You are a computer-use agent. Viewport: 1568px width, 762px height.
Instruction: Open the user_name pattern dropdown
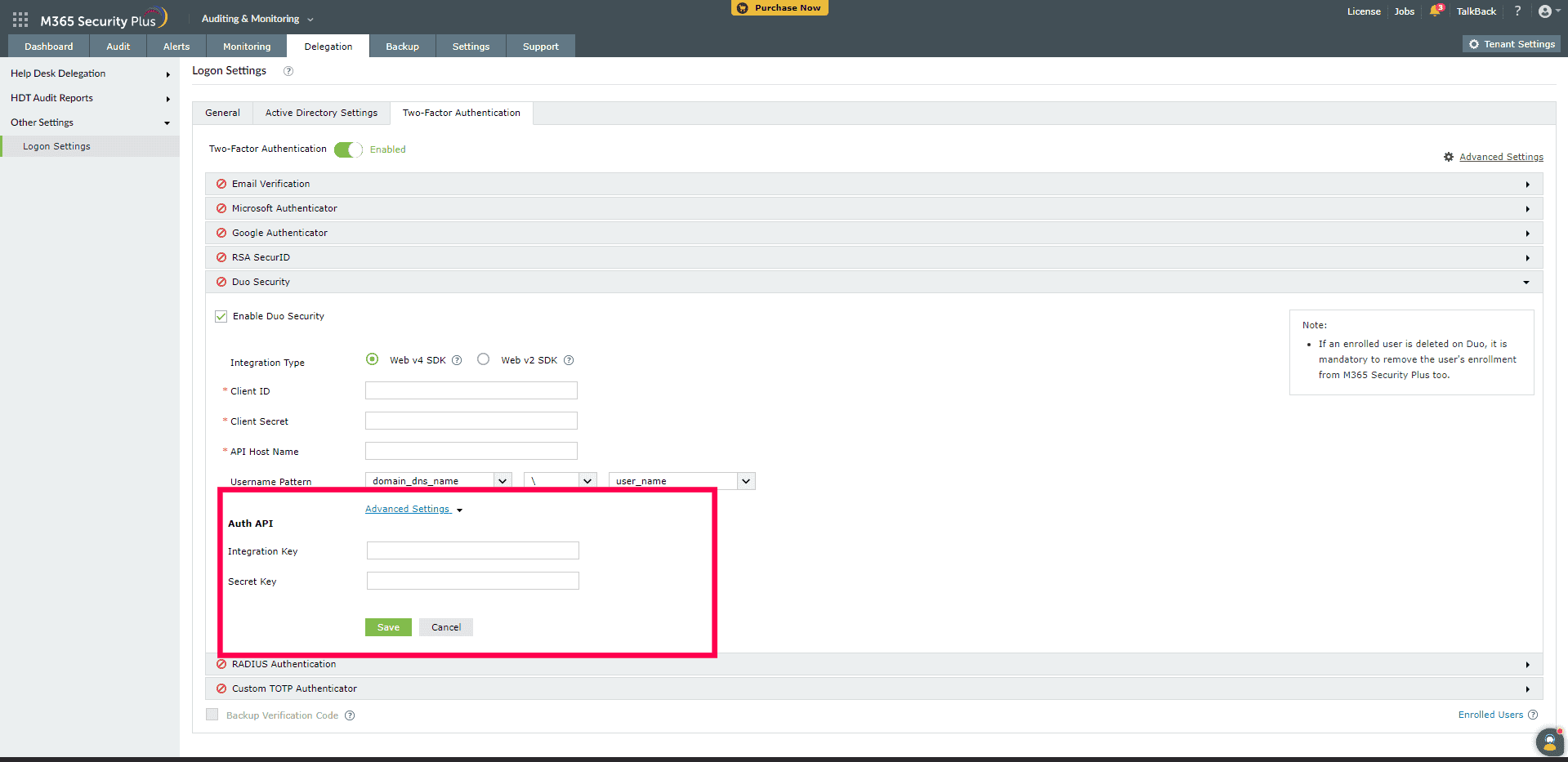point(682,481)
